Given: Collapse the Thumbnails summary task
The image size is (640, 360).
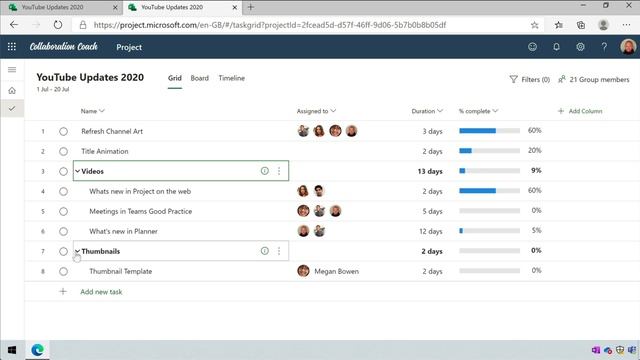Looking at the screenshot, I should [77, 251].
